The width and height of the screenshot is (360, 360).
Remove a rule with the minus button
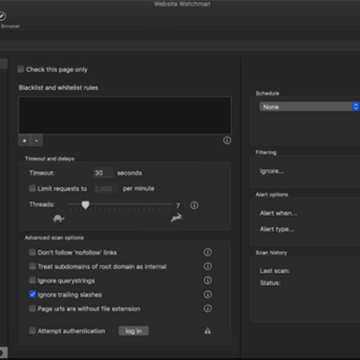36,141
